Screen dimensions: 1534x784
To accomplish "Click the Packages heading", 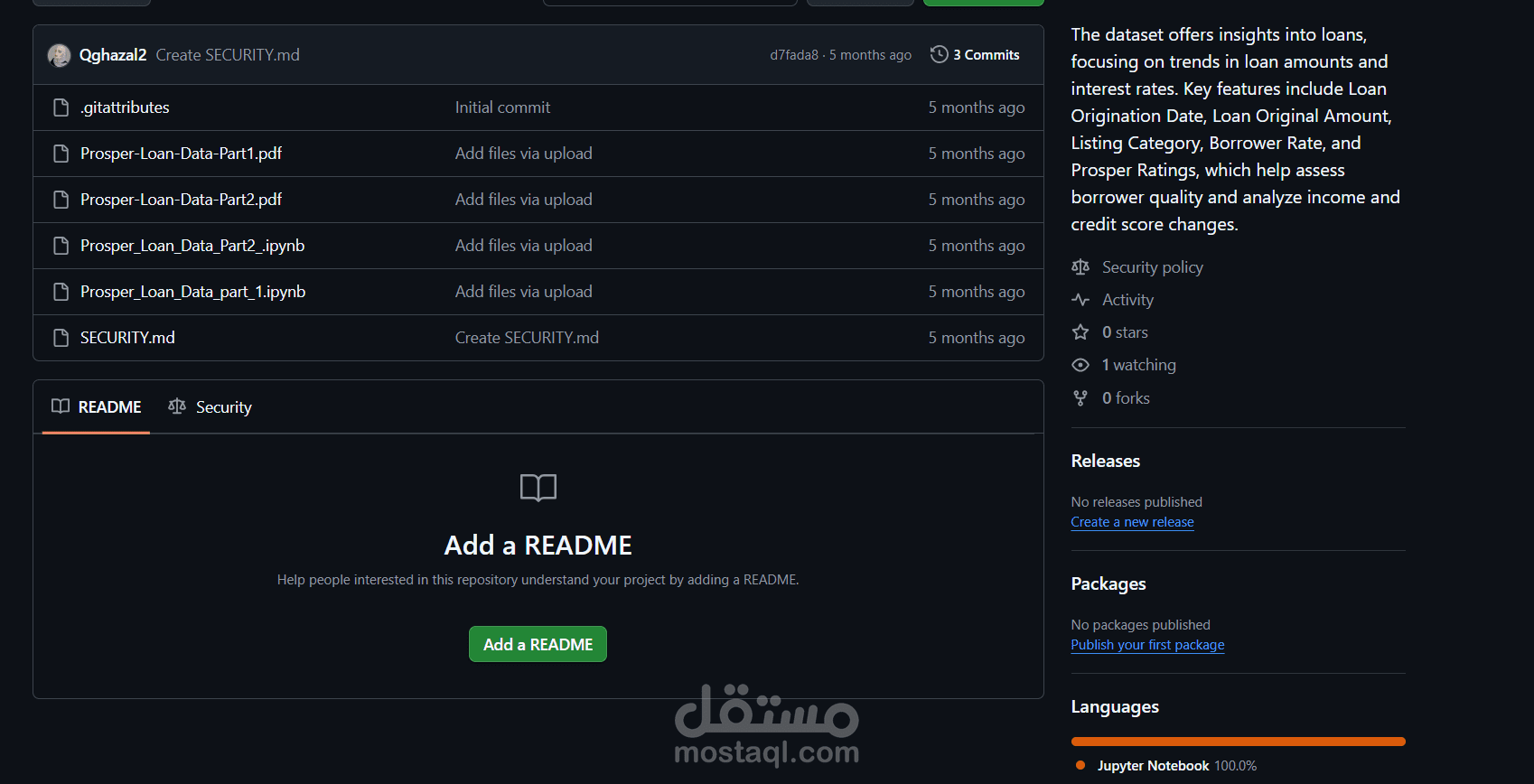I will point(1108,583).
